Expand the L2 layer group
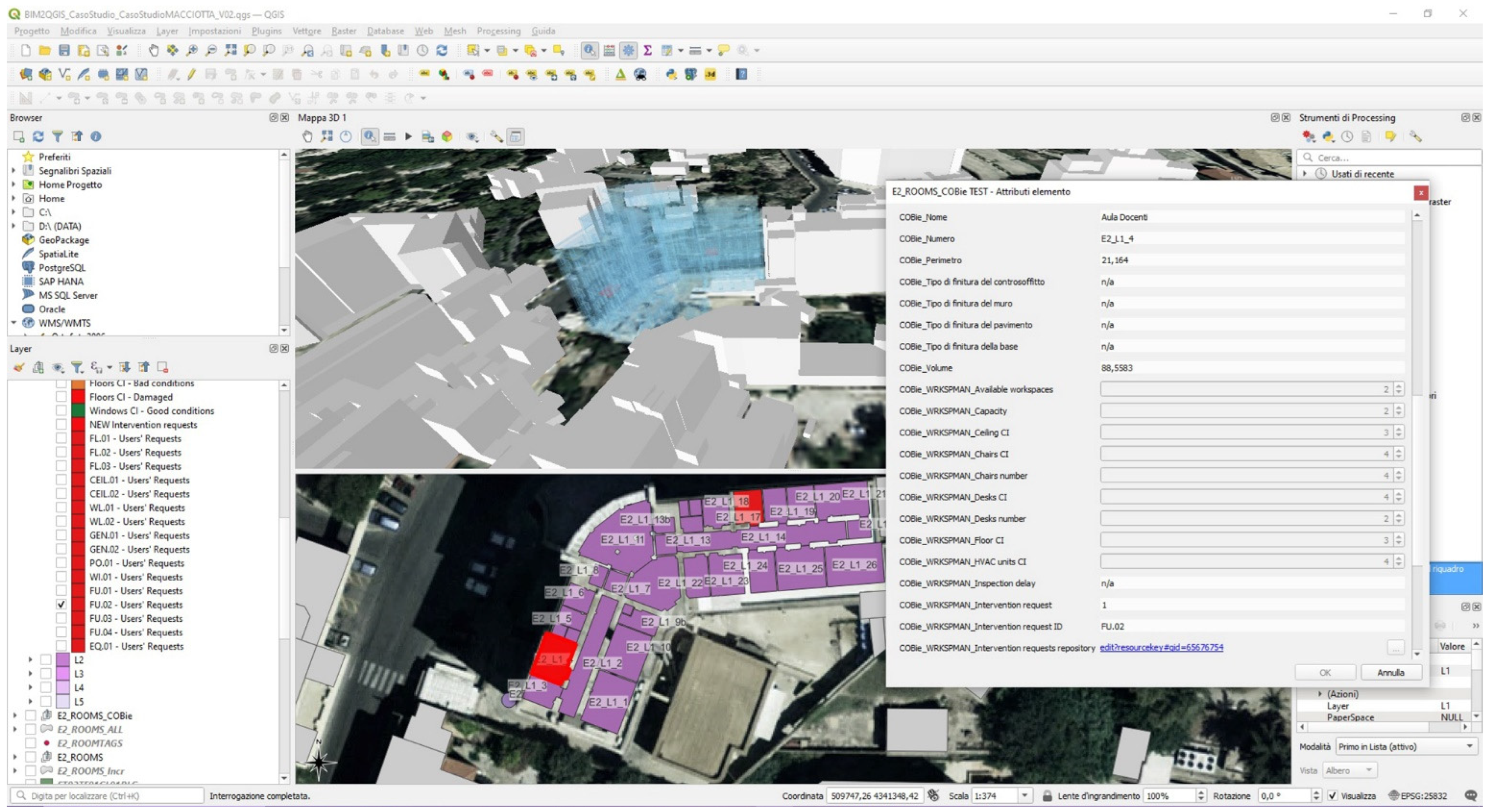The width and height of the screenshot is (1490, 812). [x=30, y=659]
